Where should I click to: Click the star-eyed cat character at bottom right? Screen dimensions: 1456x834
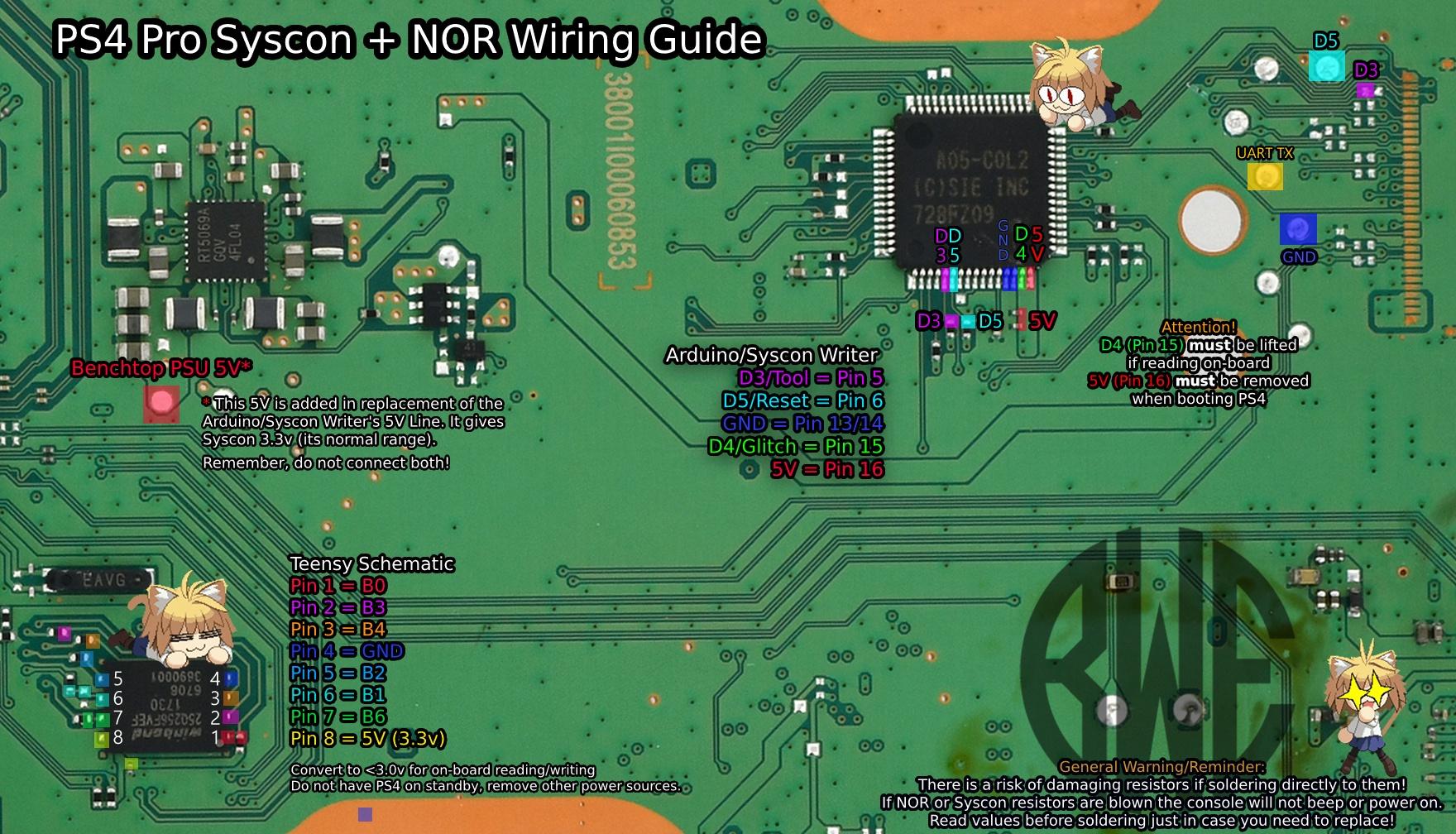1365,709
